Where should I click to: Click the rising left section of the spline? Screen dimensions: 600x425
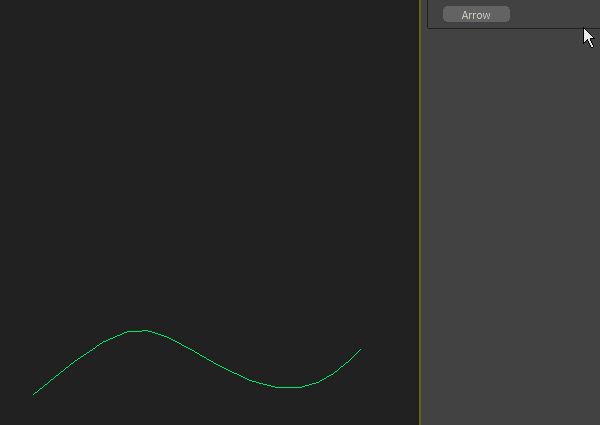(x=75, y=362)
